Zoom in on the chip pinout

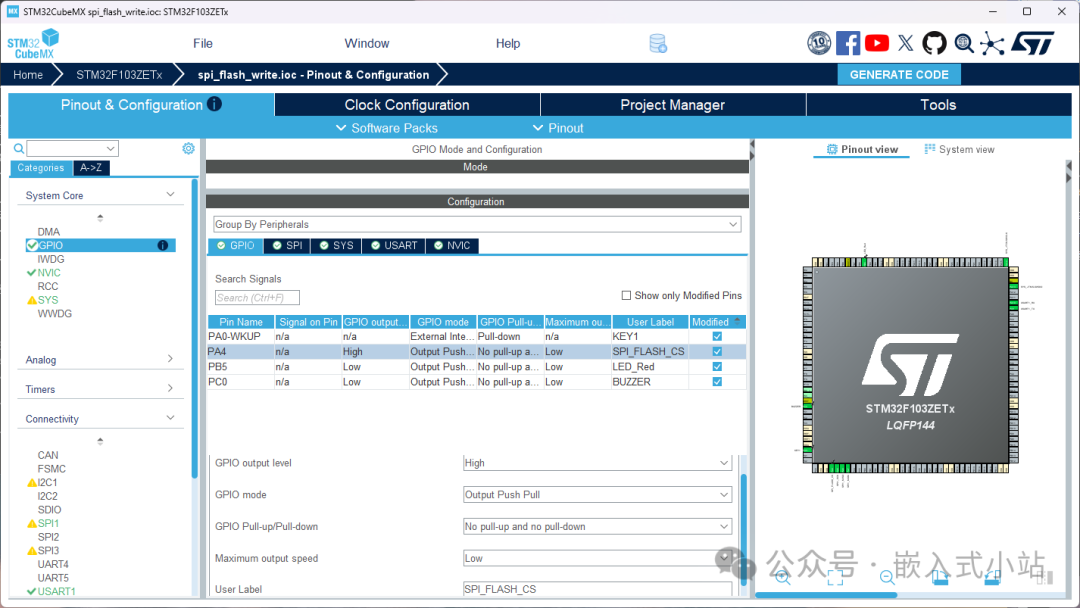(783, 577)
